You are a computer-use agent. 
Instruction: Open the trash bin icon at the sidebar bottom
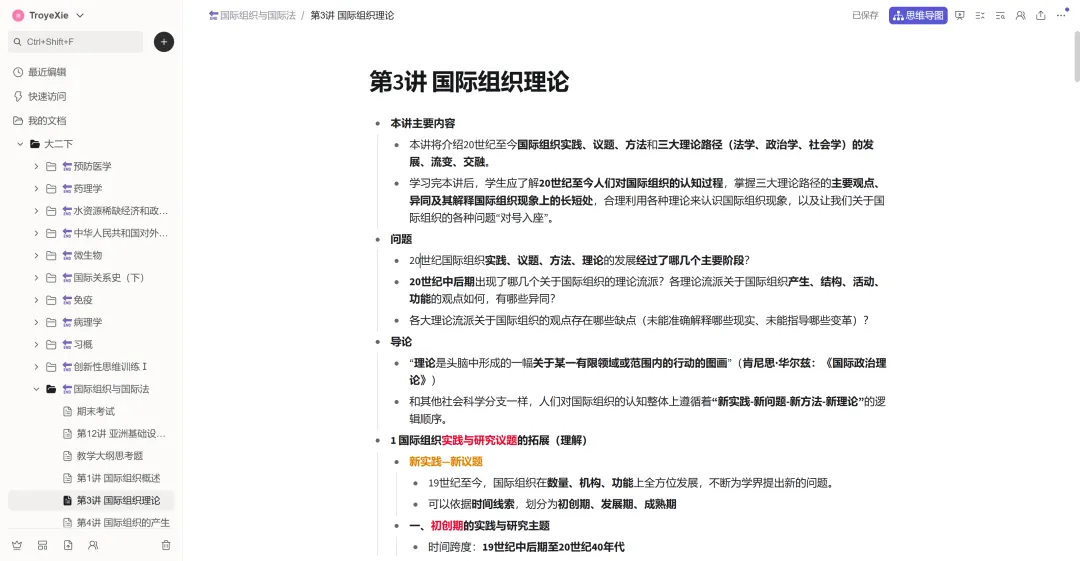[166, 545]
